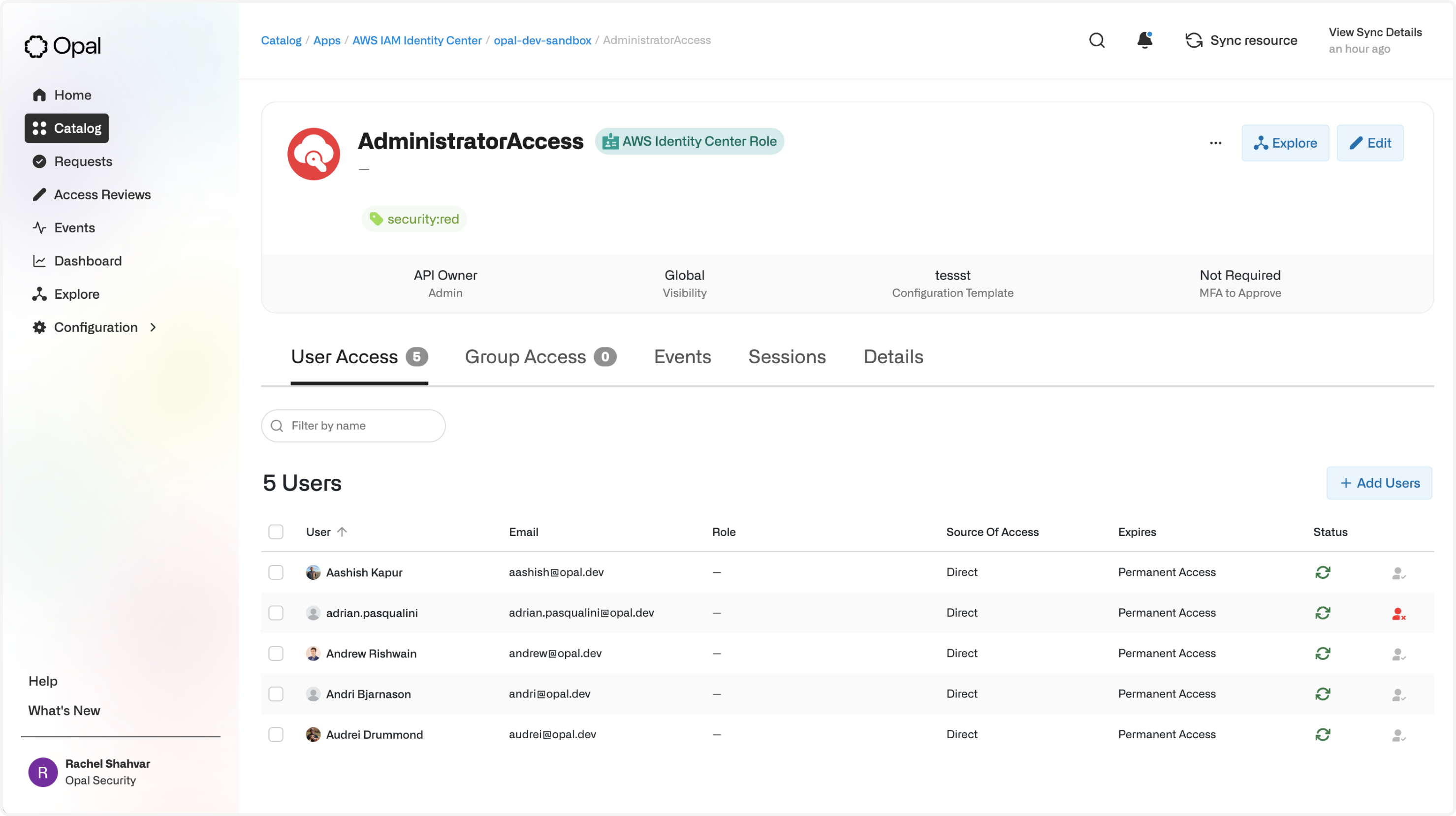Screen dimensions: 1456x816
Task: Switch to the Events tab
Action: pos(682,357)
